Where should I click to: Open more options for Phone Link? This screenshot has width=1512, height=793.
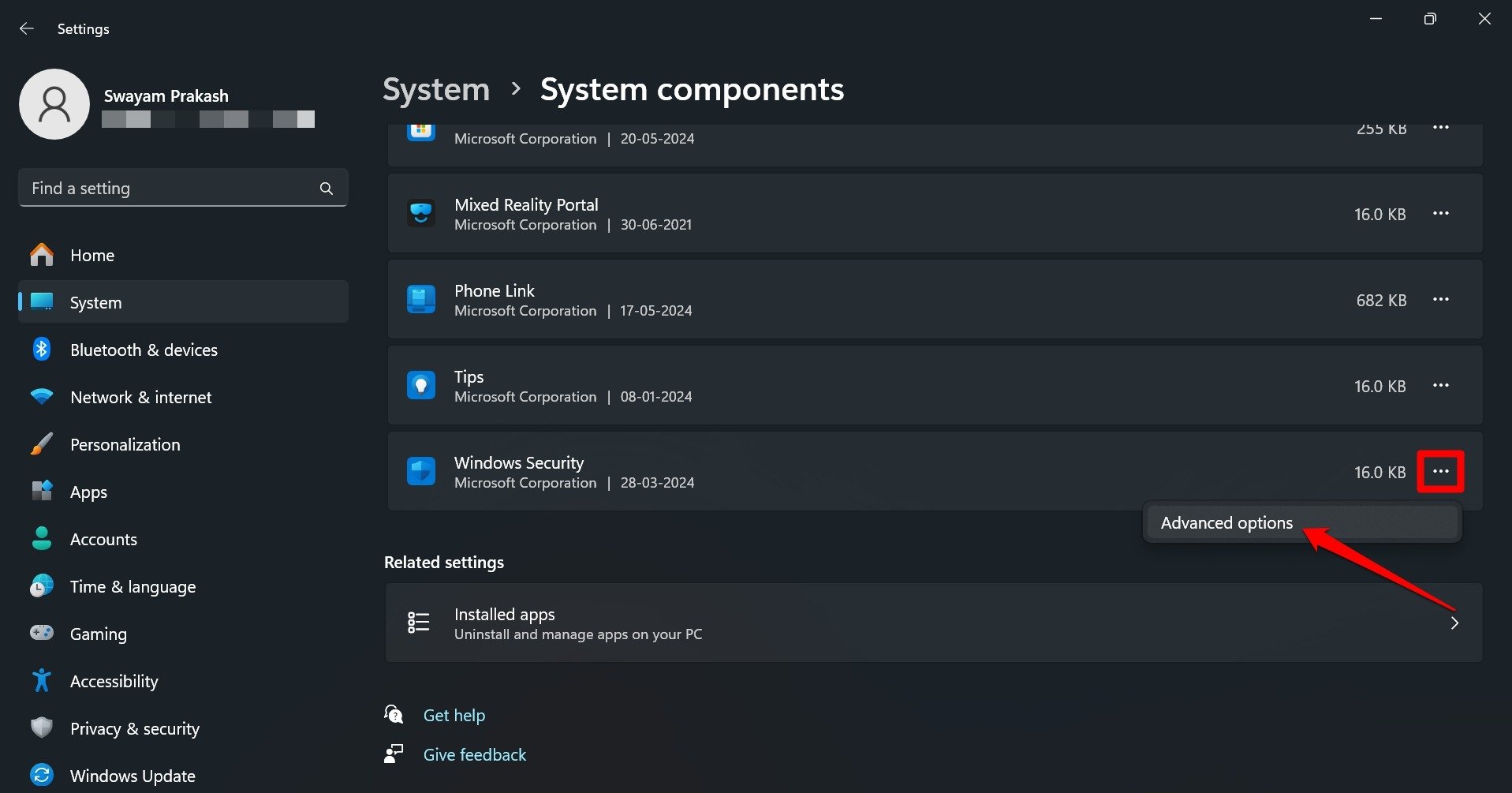pyautogui.click(x=1440, y=300)
